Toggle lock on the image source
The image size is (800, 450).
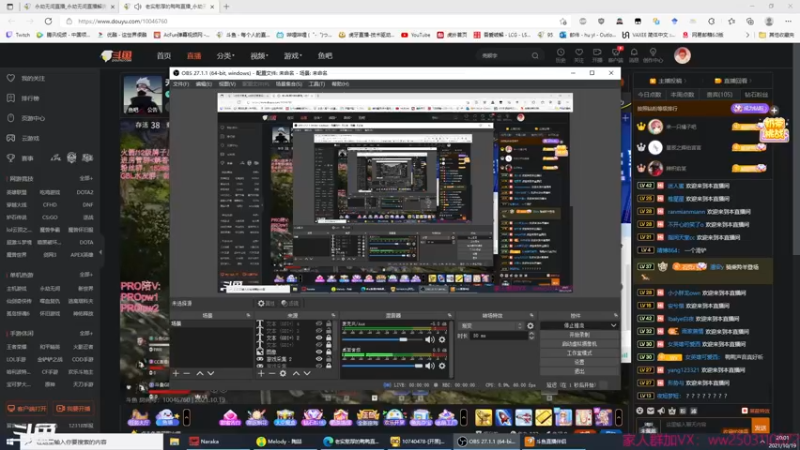pyautogui.click(x=329, y=352)
